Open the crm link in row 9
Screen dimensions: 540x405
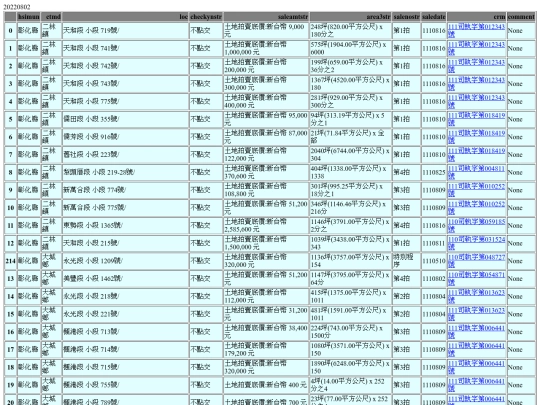click(x=476, y=190)
